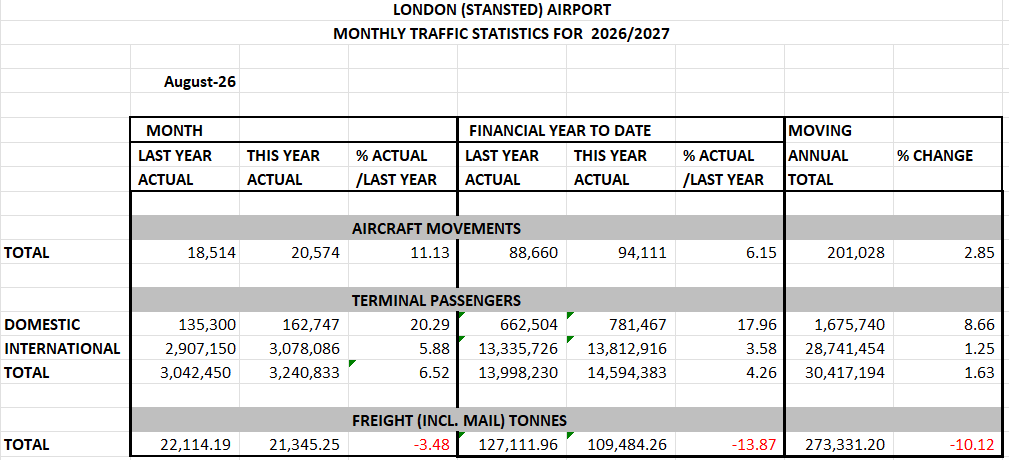
Task: Select passengers total last year 3,042,450
Action: coord(185,373)
